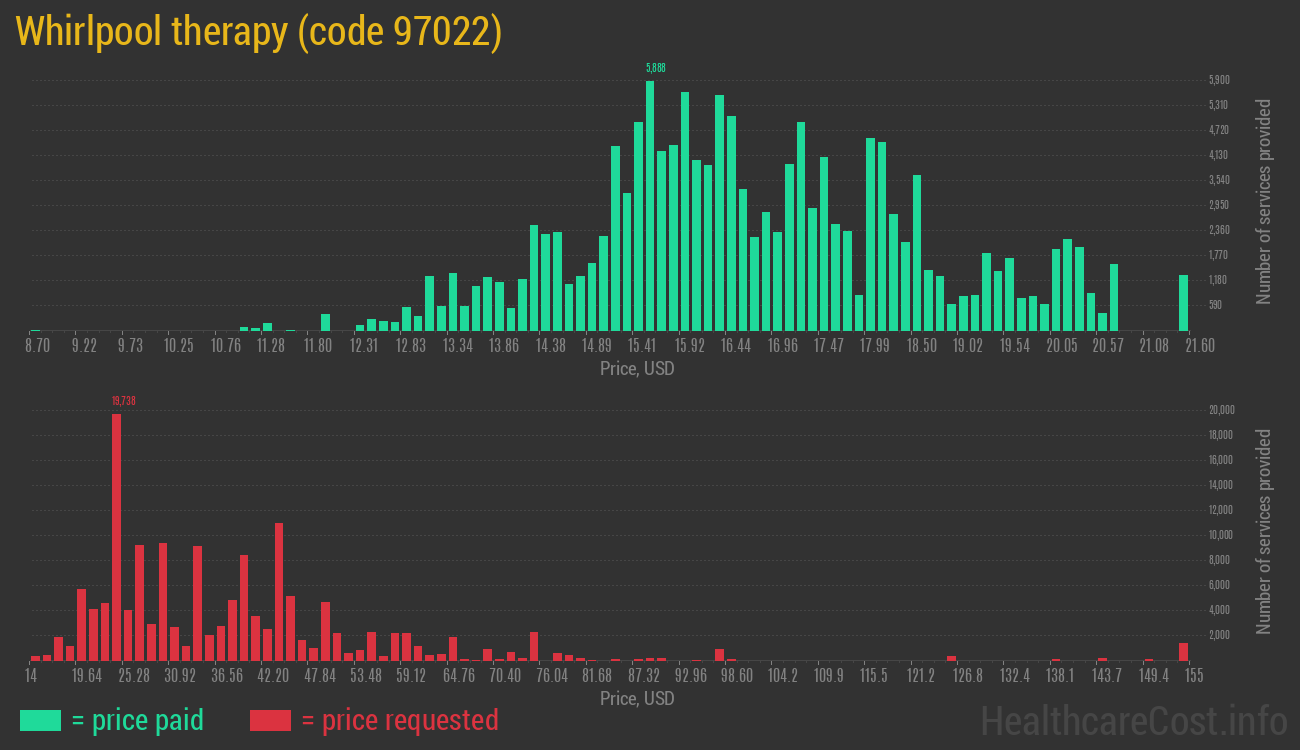Click the 'Price, USD' label under red chart
1300x750 pixels.
[637, 698]
